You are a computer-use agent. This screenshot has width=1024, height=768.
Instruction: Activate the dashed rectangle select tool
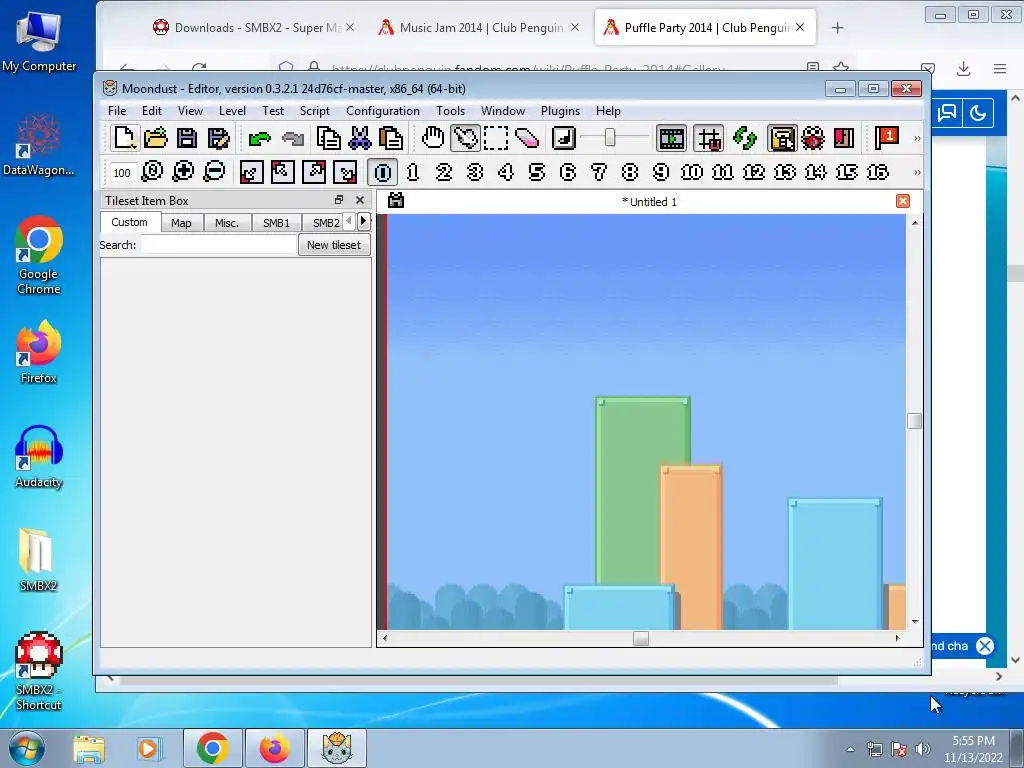pyautogui.click(x=496, y=138)
